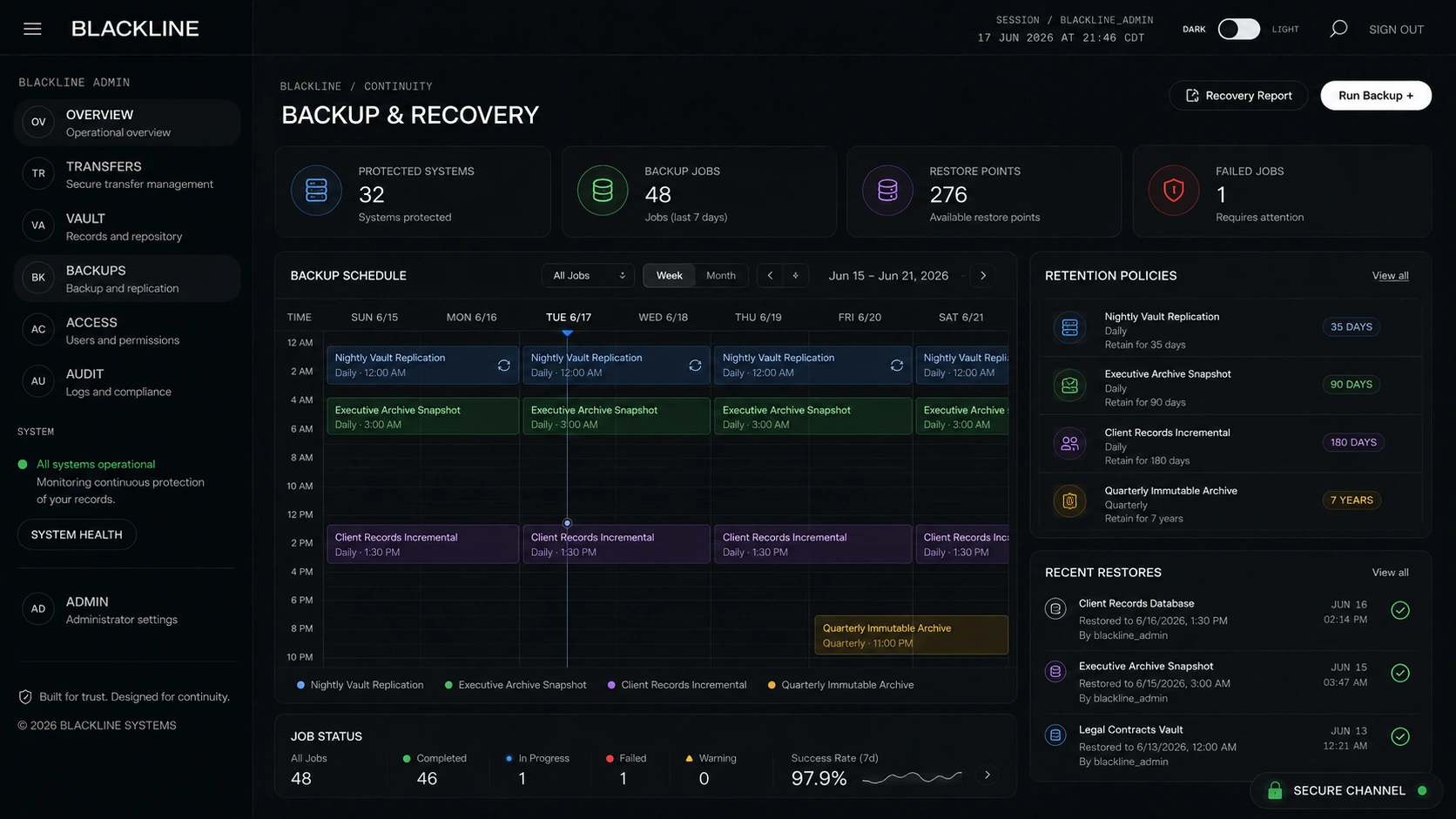This screenshot has width=1456, height=819.
Task: Click the Run Backup button
Action: tap(1376, 96)
